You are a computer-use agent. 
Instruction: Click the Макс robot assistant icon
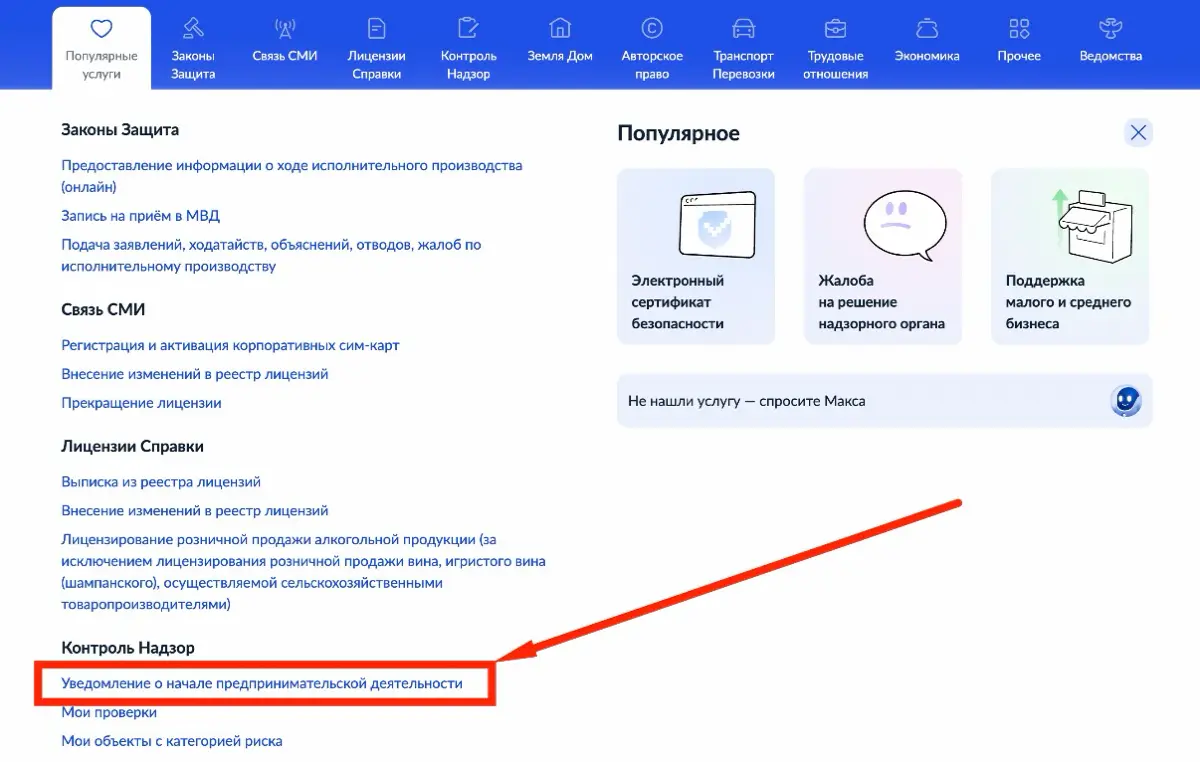[x=1126, y=401]
